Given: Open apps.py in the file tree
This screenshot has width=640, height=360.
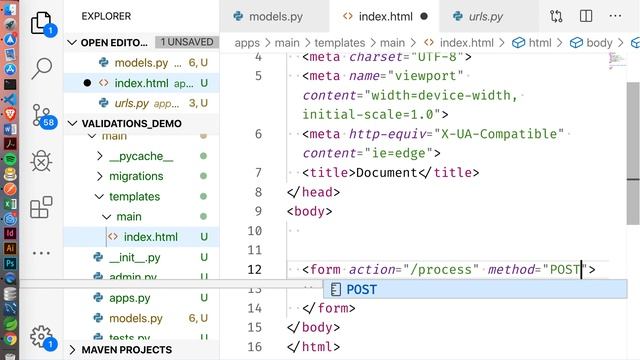Looking at the screenshot, I should click(142, 298).
